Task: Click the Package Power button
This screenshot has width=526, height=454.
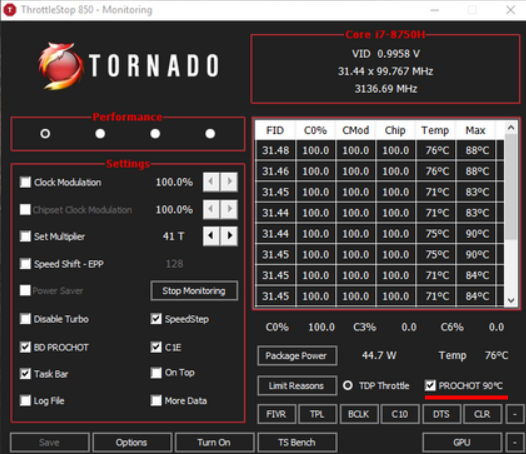Action: tap(297, 356)
